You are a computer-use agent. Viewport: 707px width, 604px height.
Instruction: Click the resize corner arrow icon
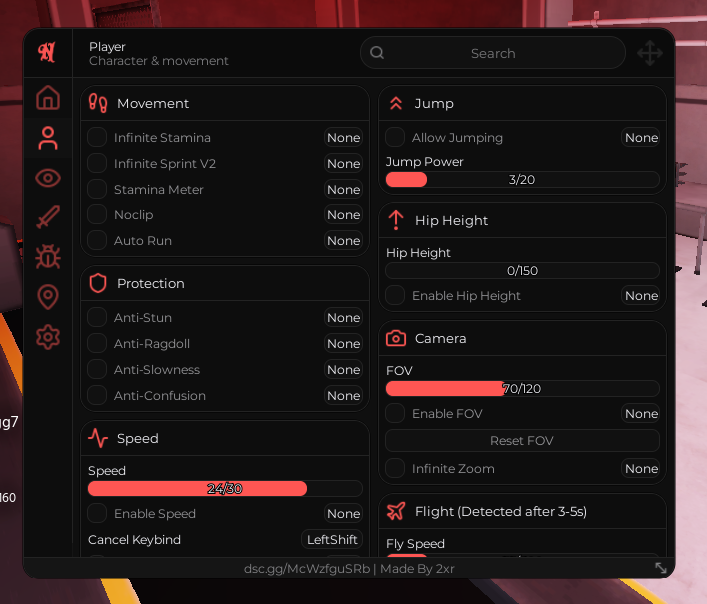[661, 568]
